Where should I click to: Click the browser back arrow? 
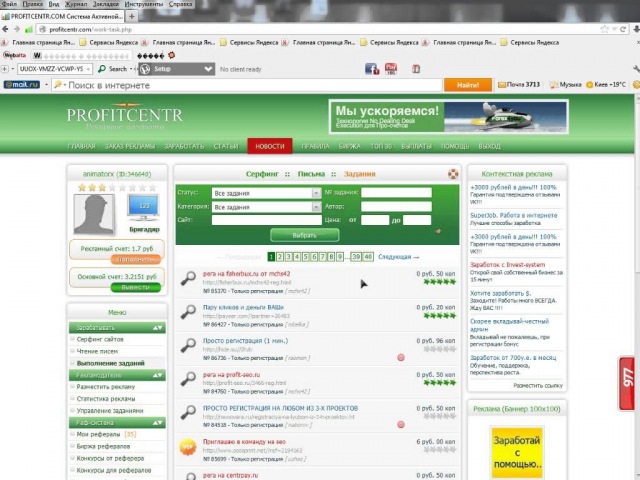coord(5,29)
